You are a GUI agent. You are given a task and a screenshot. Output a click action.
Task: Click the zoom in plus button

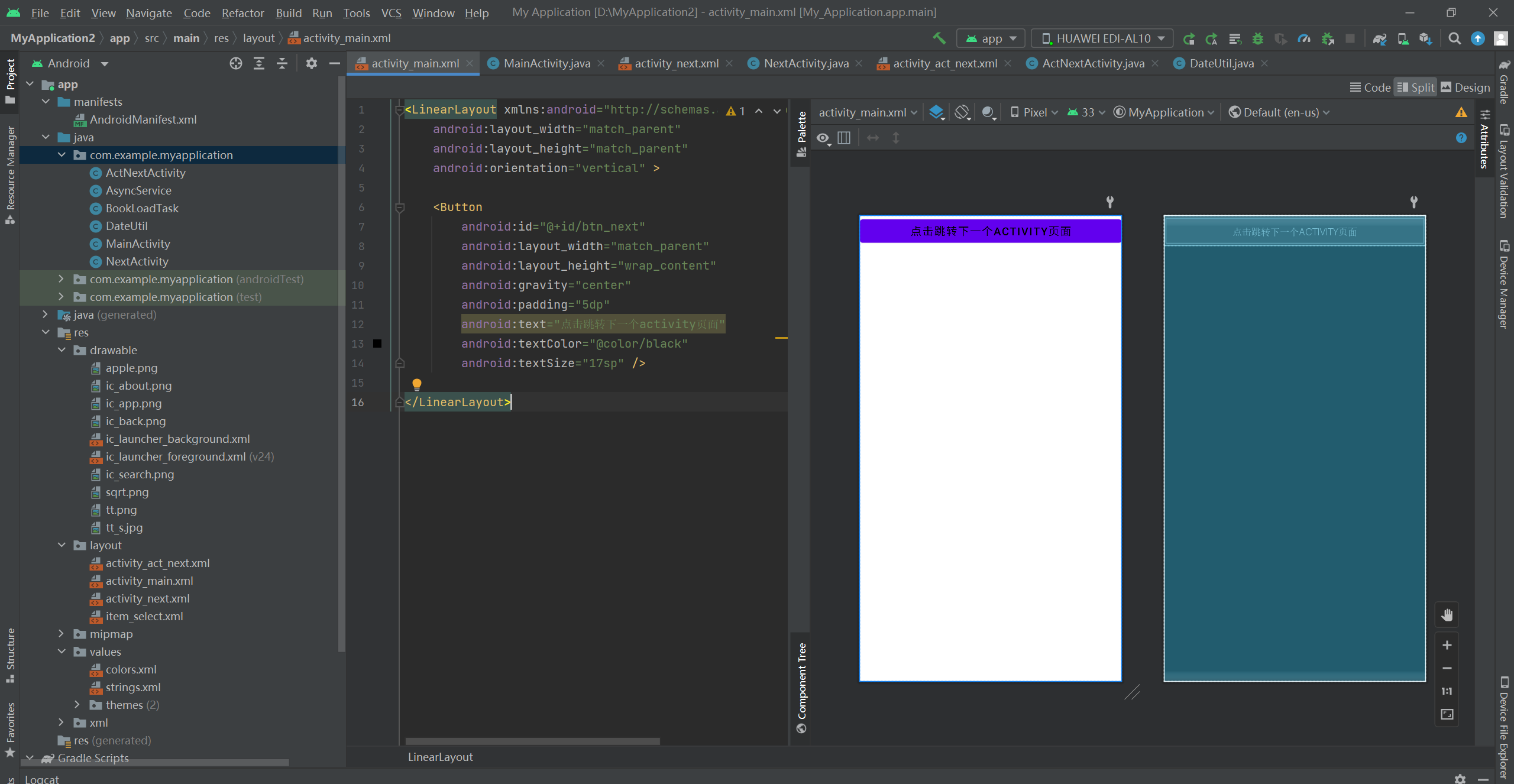click(1447, 645)
